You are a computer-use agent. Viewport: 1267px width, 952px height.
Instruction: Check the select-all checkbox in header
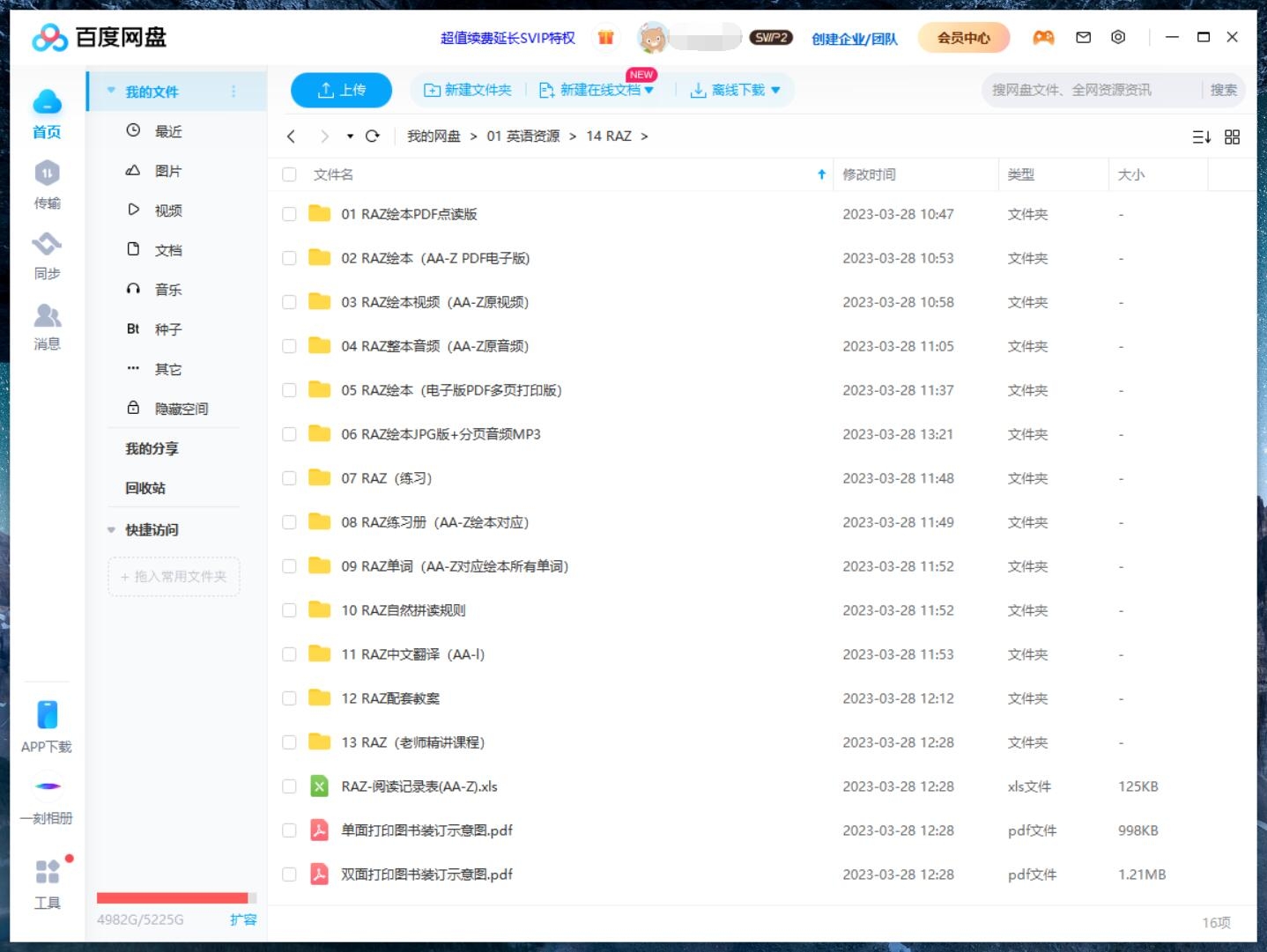[x=289, y=174]
